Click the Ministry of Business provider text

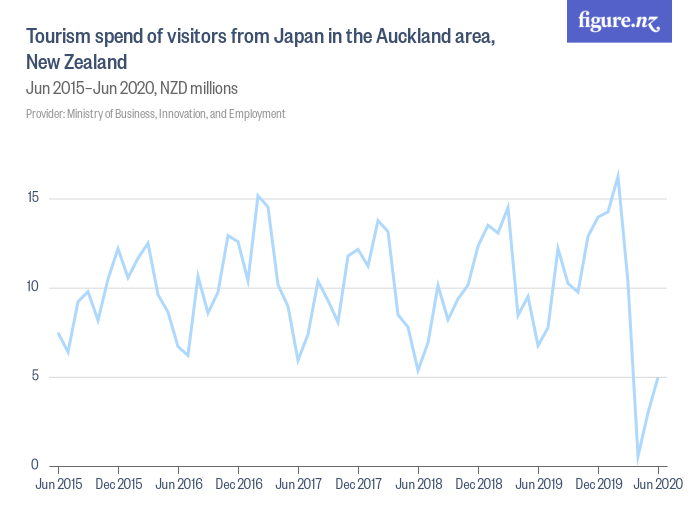click(155, 114)
